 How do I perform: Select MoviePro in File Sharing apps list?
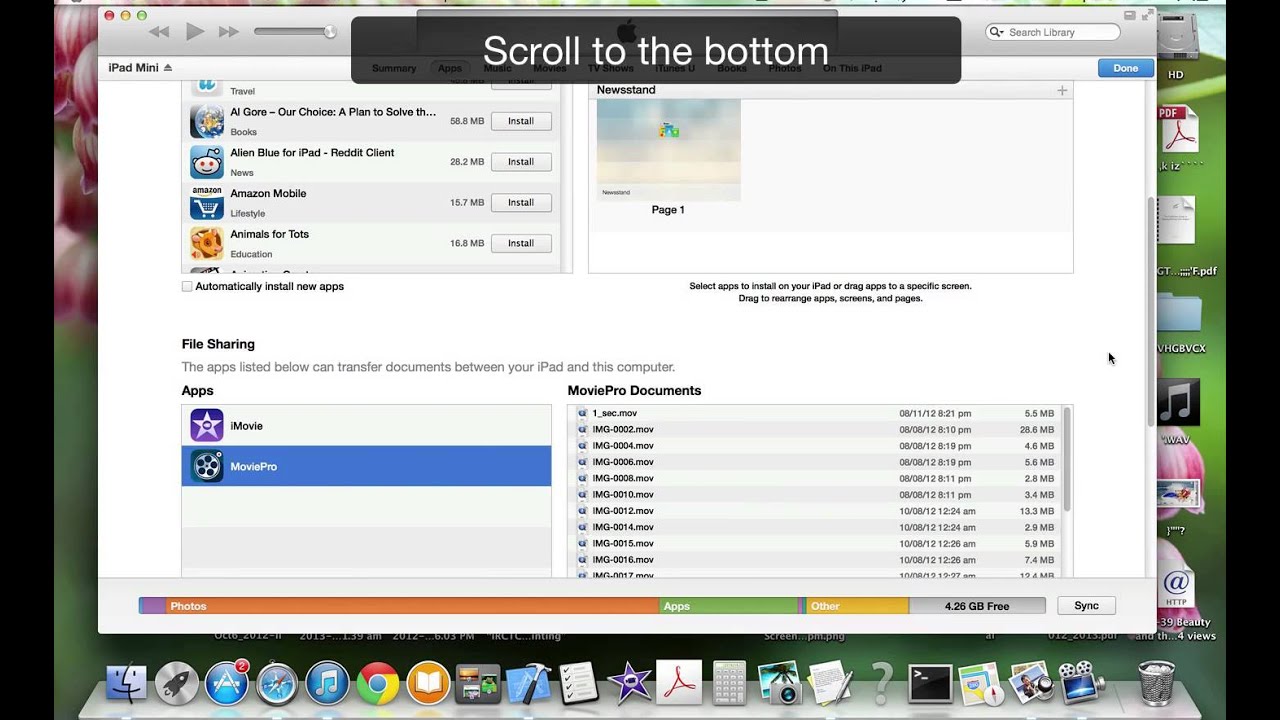[366, 466]
